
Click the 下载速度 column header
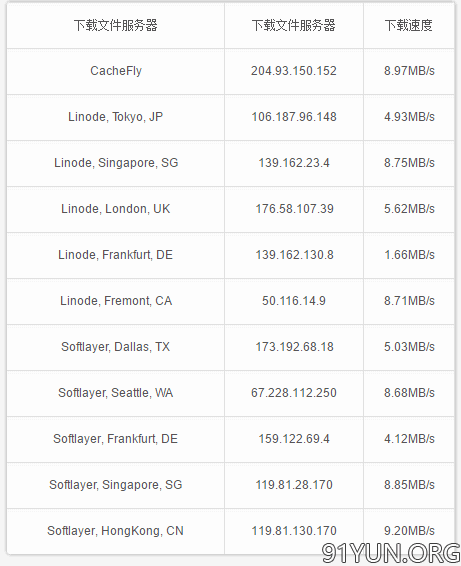(409, 26)
